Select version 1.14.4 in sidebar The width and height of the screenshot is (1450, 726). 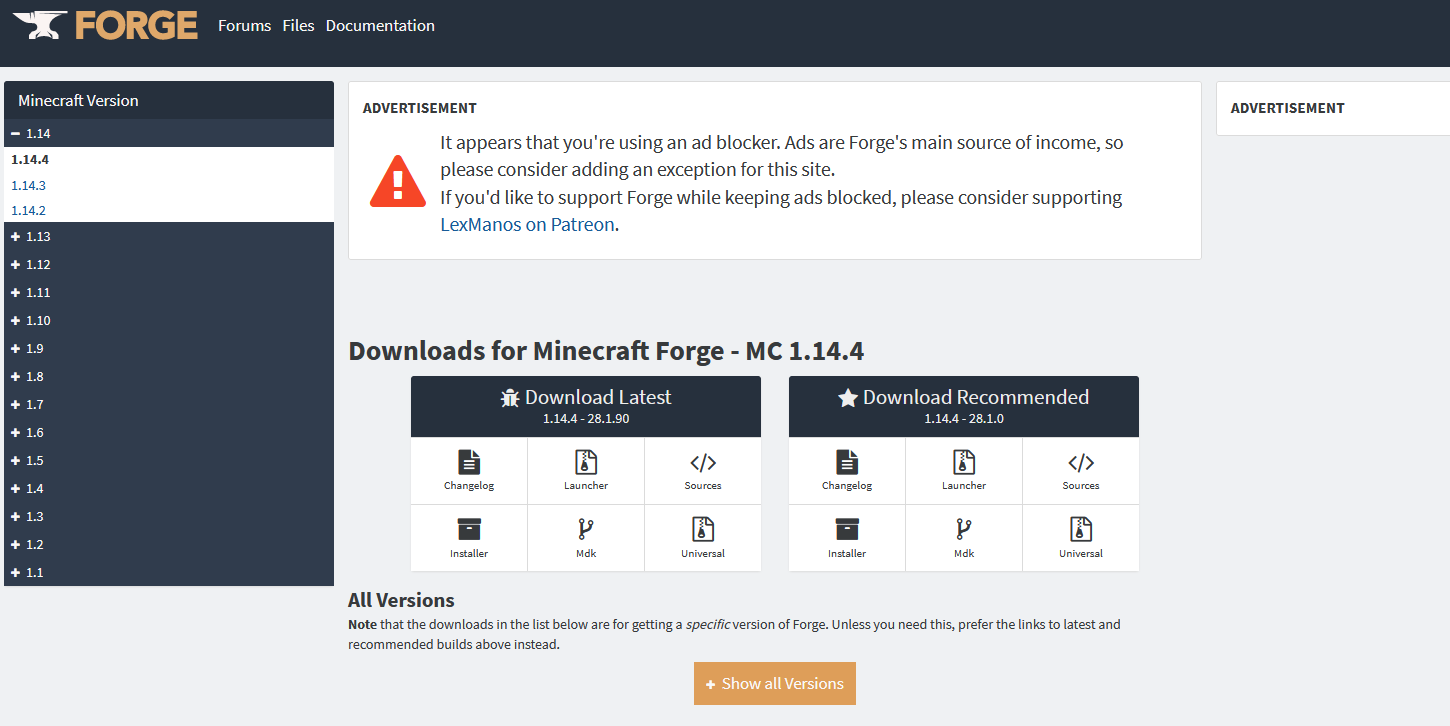(30, 159)
